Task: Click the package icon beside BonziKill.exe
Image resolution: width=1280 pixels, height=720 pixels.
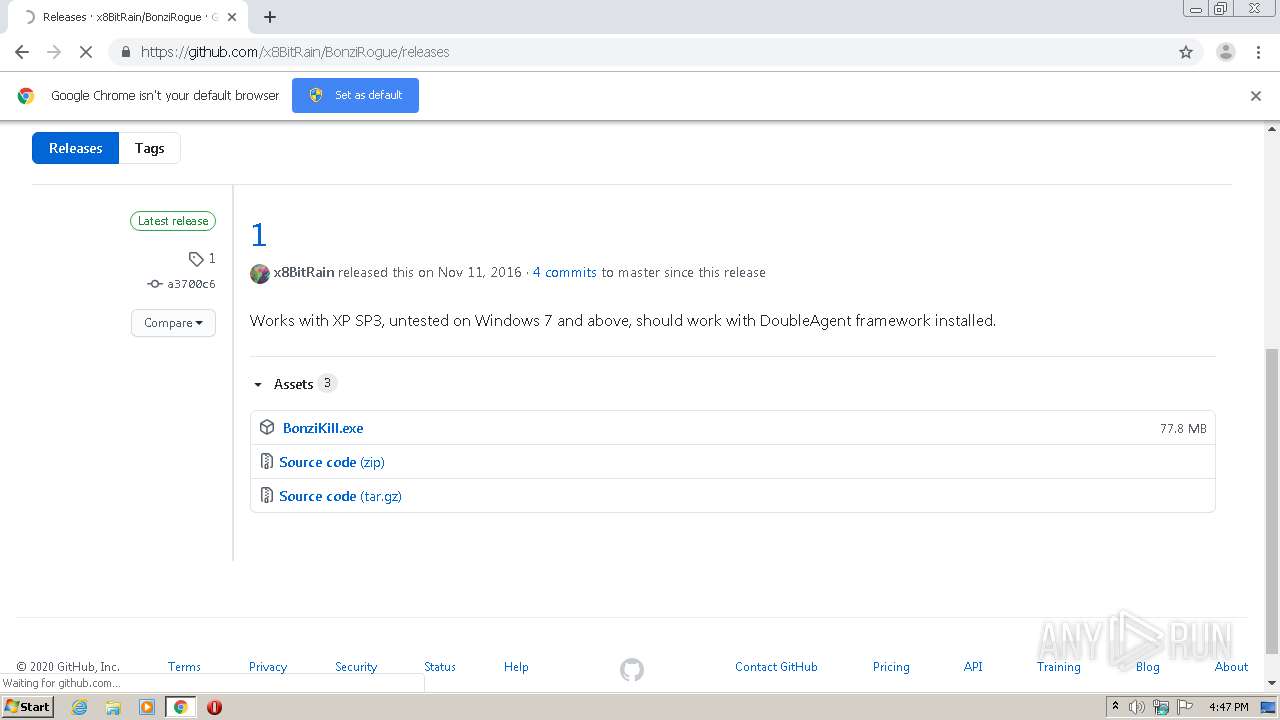Action: tap(267, 427)
